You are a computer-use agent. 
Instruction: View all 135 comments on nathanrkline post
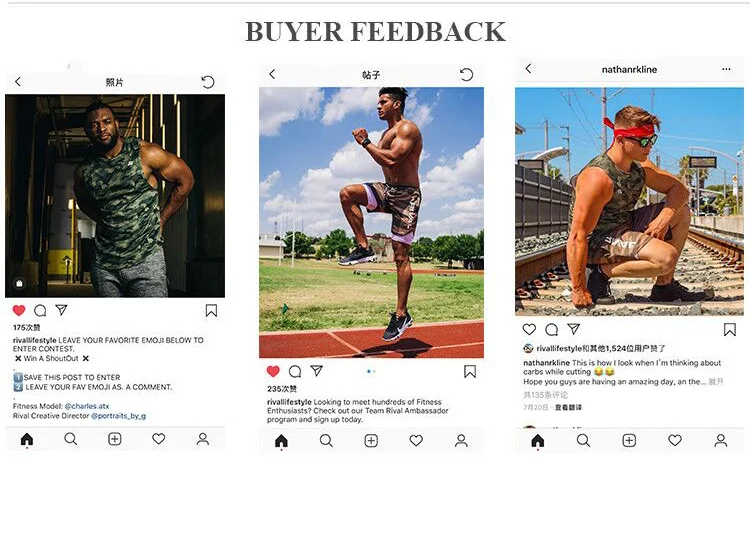coord(545,395)
